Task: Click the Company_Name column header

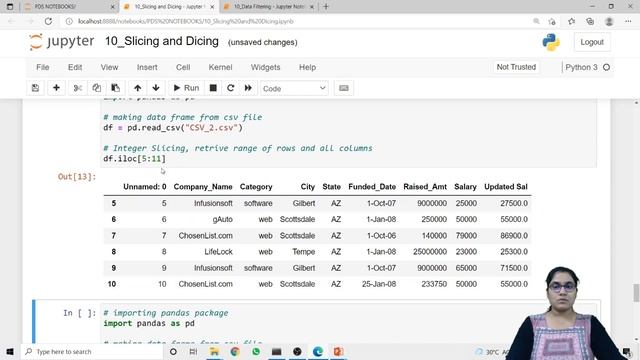Action: click(203, 187)
